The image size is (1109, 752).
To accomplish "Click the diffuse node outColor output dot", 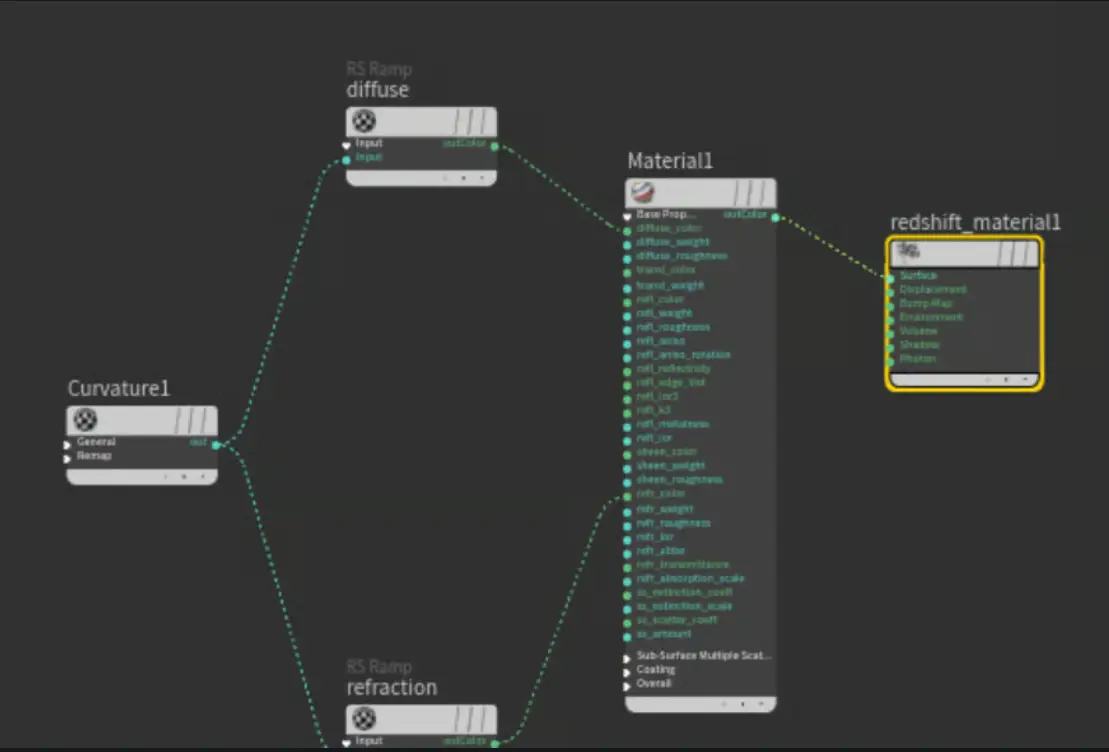I will coord(495,145).
